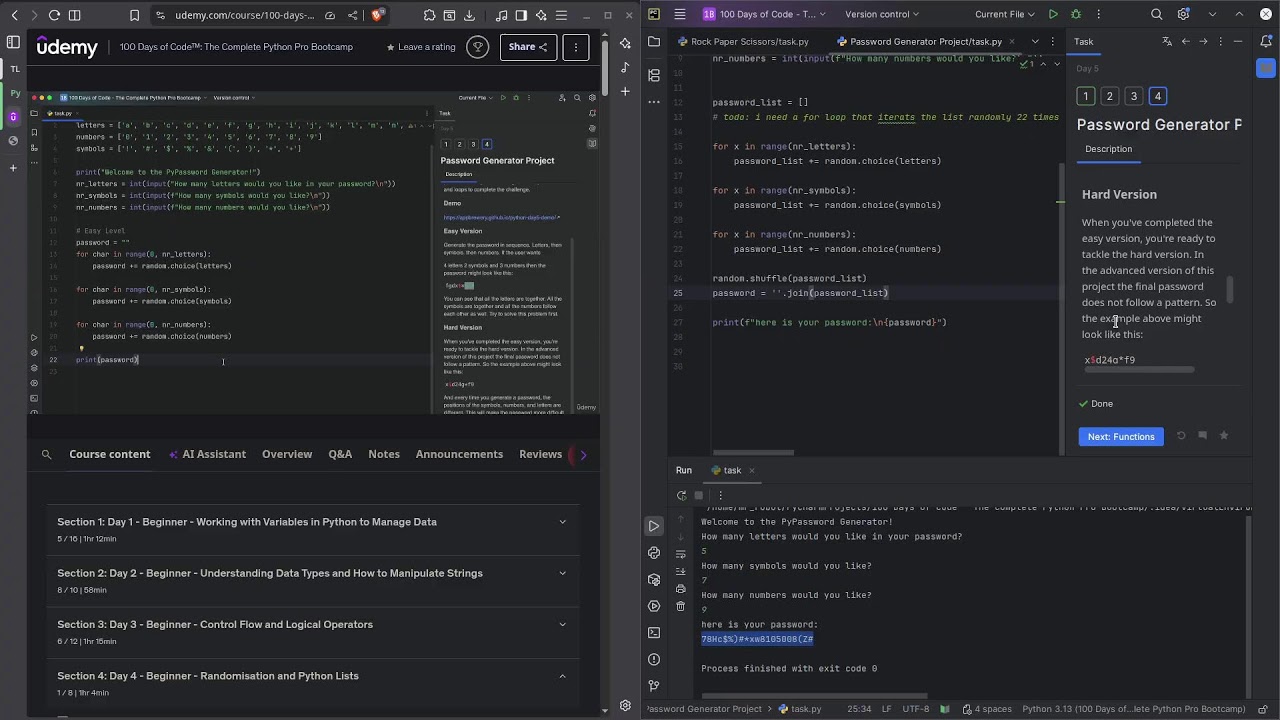Click Leave a rating on Udemy

click(x=421, y=47)
